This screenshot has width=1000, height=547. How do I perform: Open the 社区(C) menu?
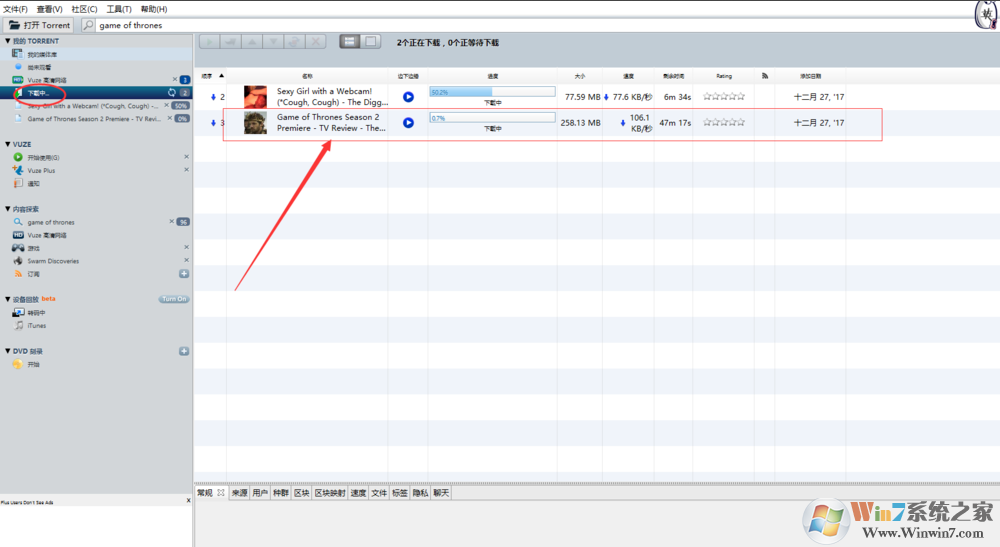click(84, 9)
